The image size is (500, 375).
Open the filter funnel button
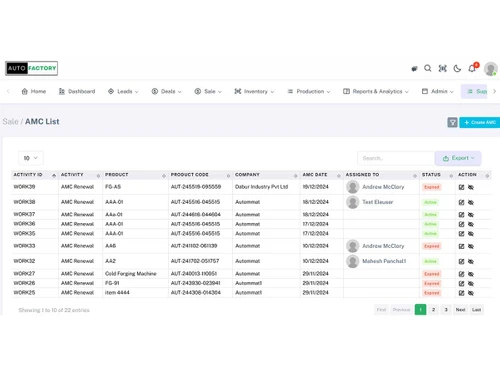click(452, 122)
